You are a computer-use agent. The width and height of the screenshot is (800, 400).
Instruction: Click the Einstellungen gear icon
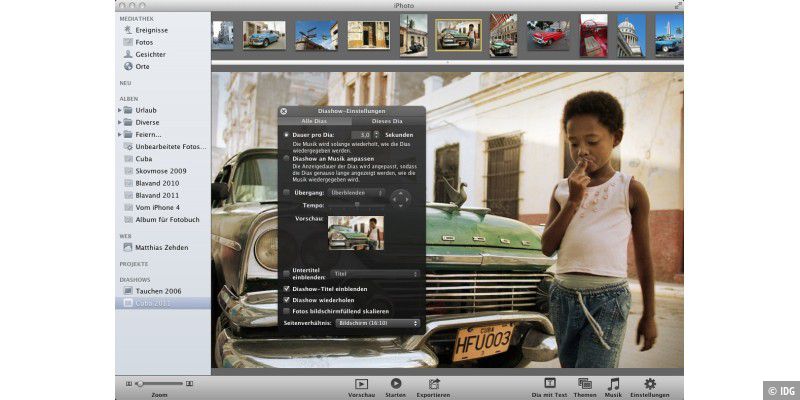tap(650, 383)
